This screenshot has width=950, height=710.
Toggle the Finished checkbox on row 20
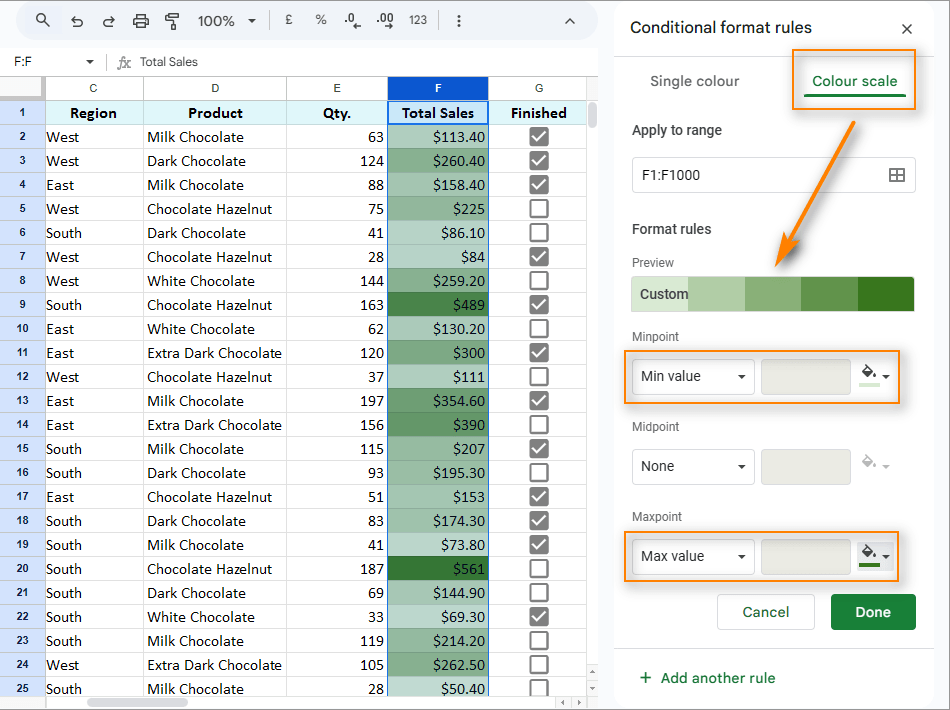click(539, 569)
